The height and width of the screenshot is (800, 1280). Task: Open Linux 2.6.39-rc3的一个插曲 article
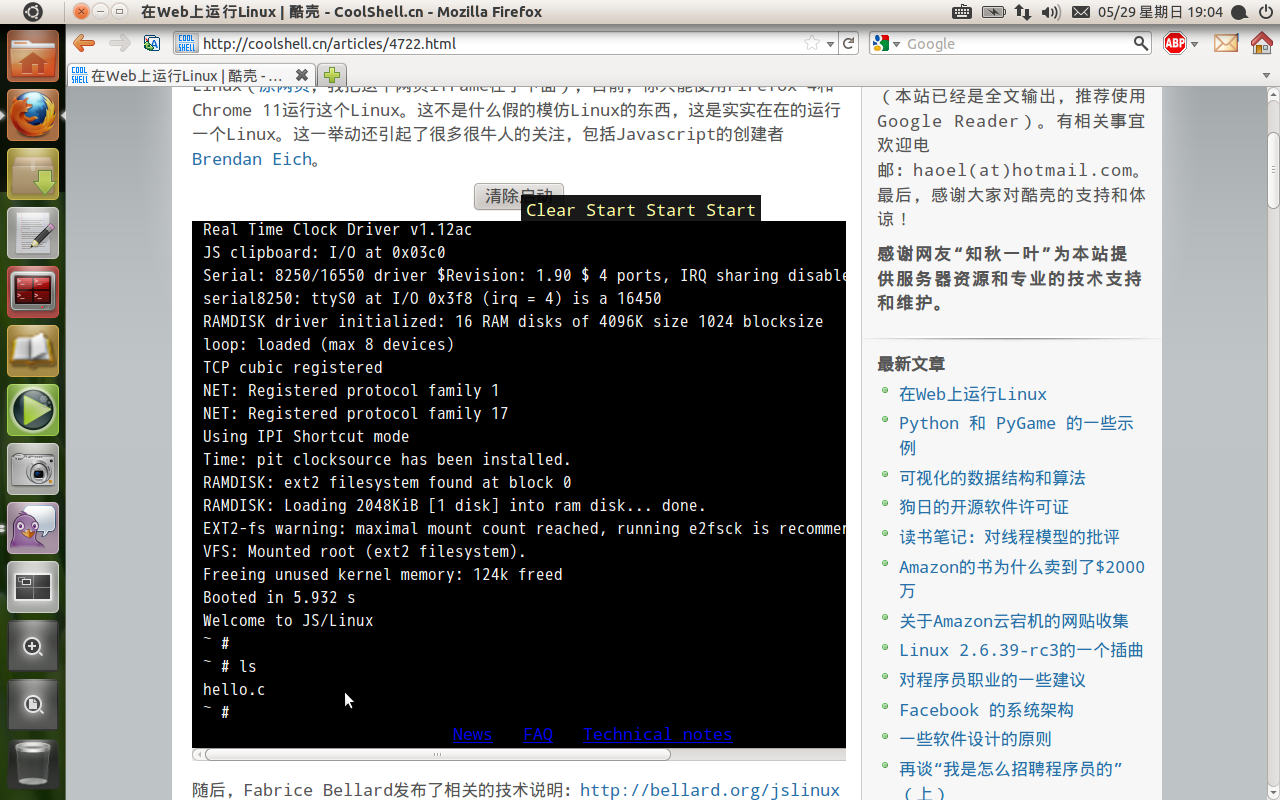coord(1021,650)
